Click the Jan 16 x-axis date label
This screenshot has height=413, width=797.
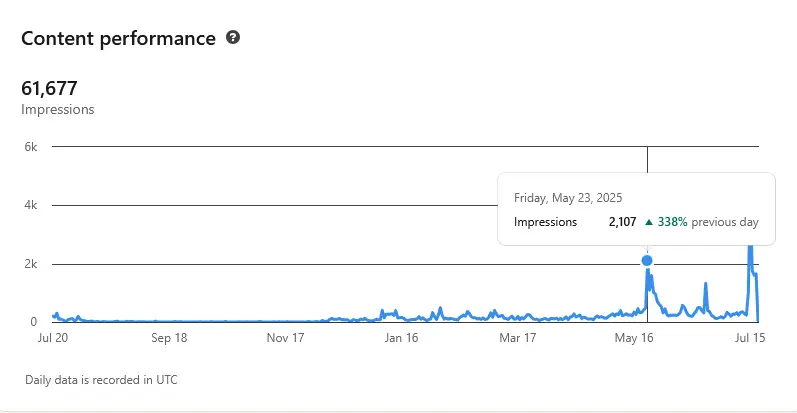(x=401, y=338)
